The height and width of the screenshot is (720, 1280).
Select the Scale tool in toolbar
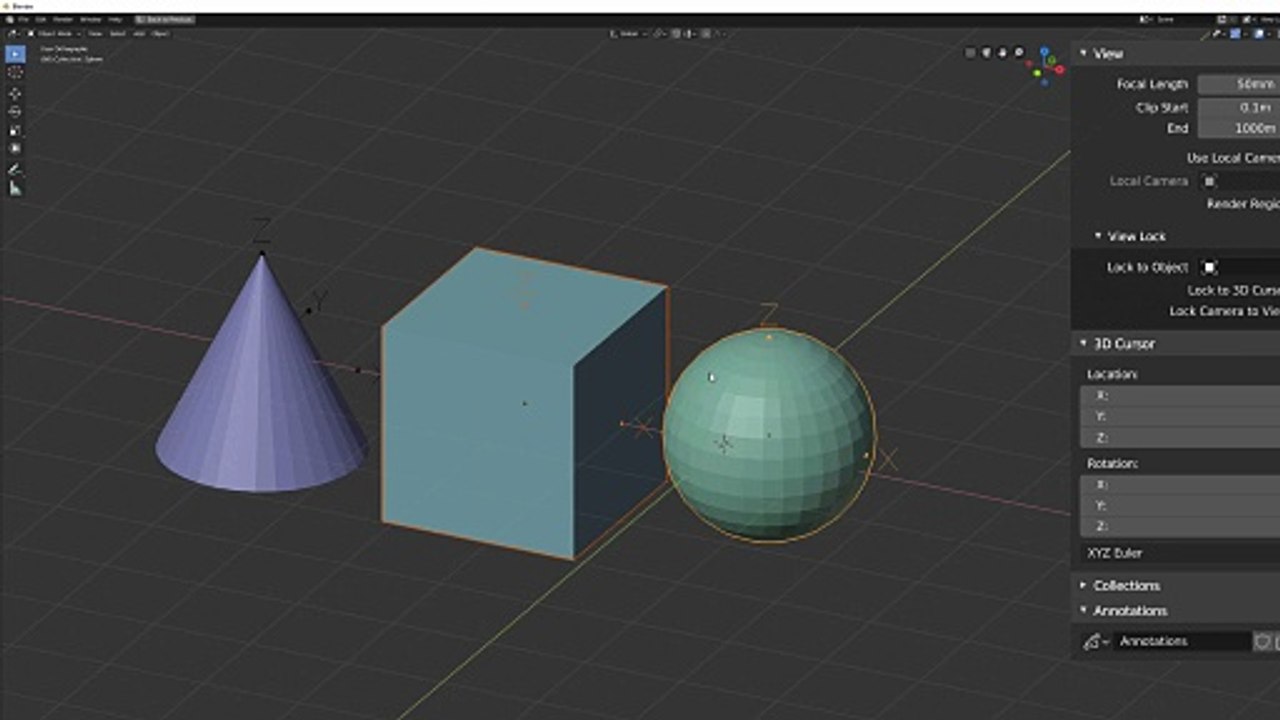pos(15,130)
